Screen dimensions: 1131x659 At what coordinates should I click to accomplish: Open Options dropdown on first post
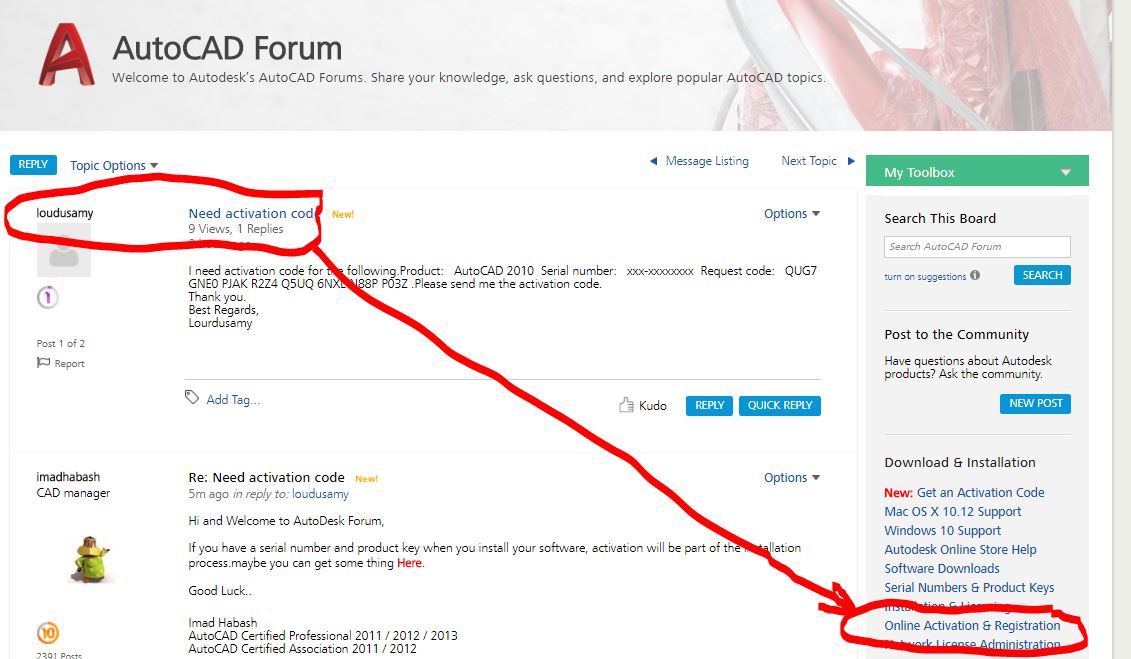792,213
